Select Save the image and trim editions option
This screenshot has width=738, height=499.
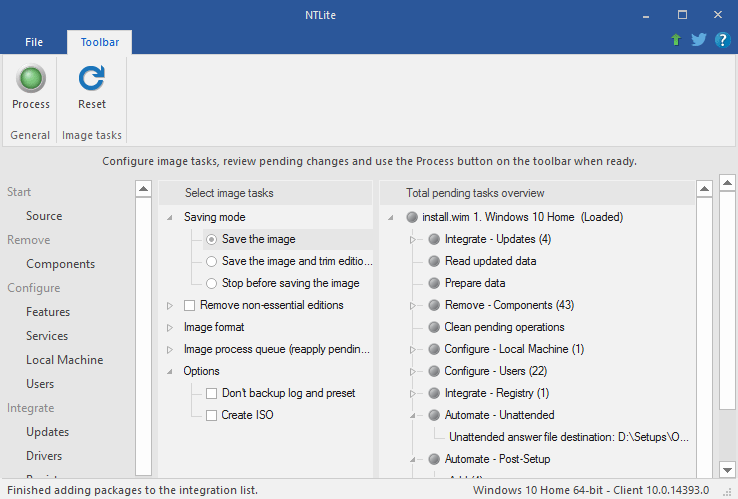tap(211, 261)
